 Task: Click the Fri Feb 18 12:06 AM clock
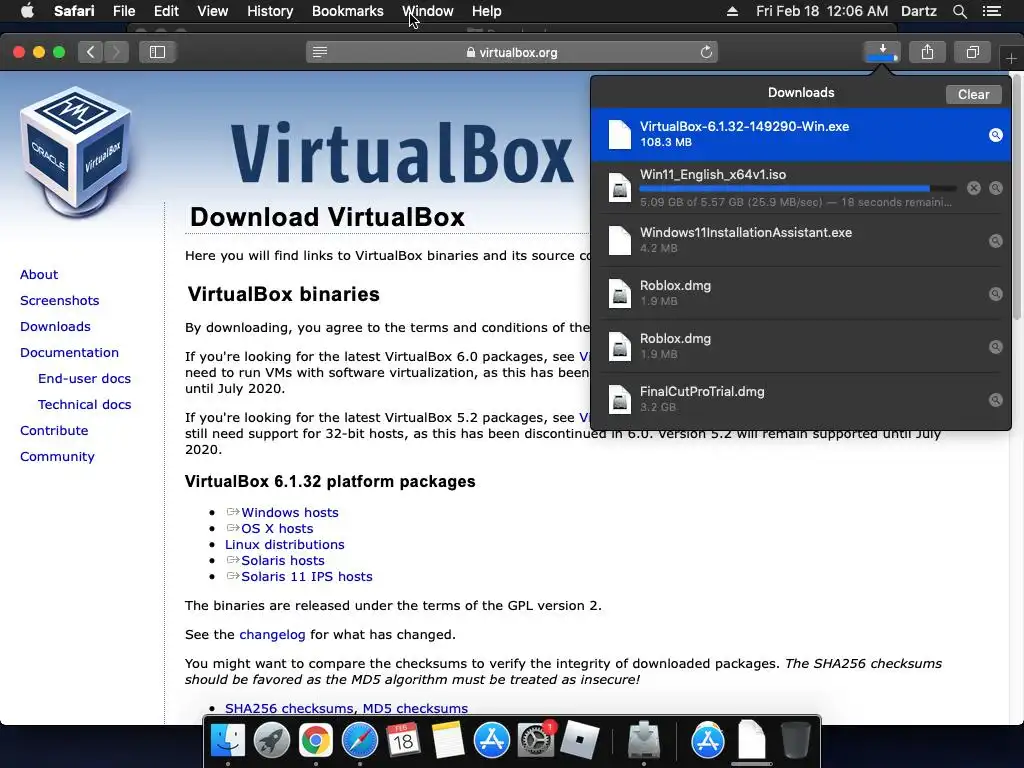pyautogui.click(x=822, y=11)
